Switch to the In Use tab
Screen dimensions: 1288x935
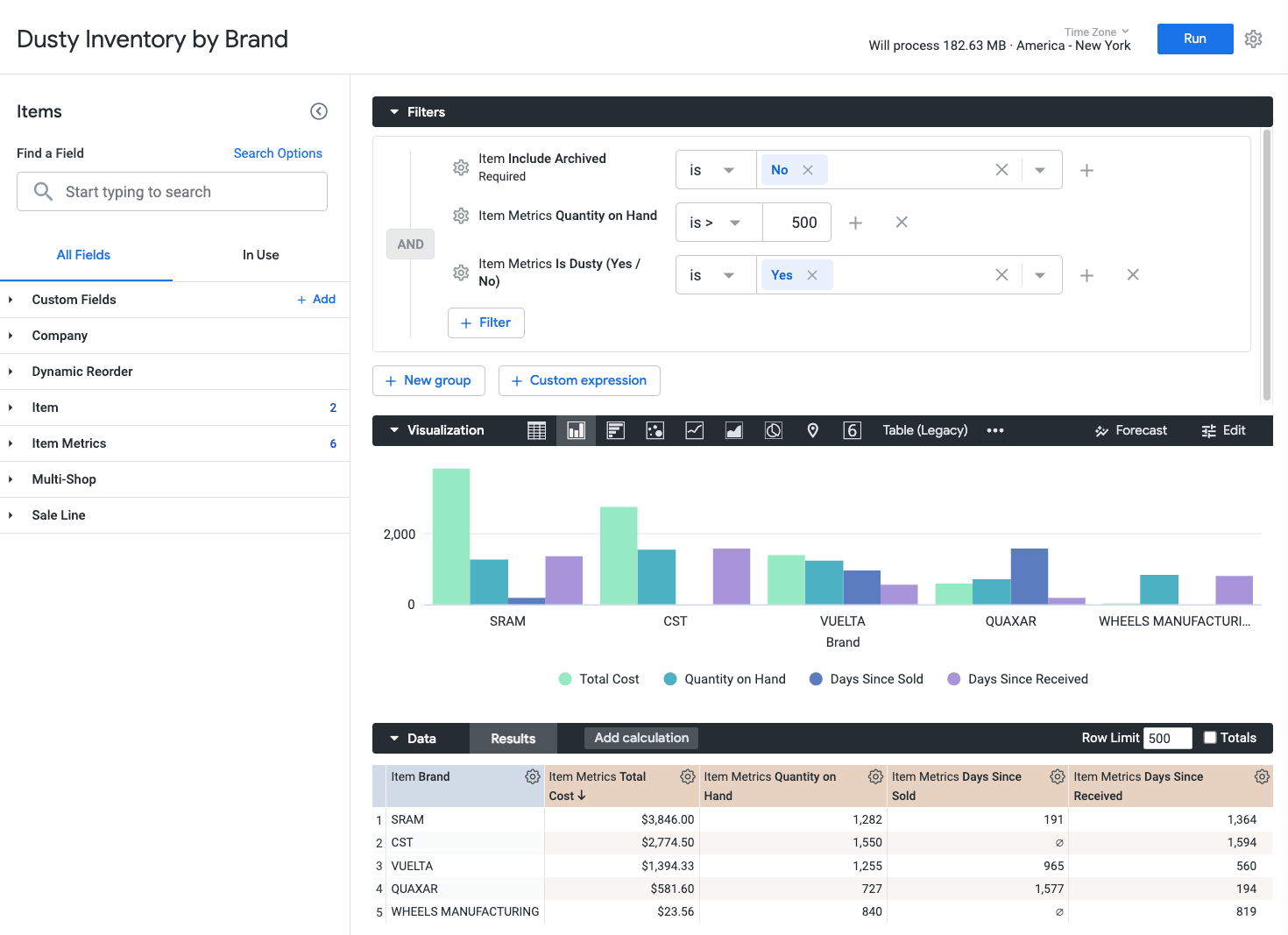click(260, 255)
